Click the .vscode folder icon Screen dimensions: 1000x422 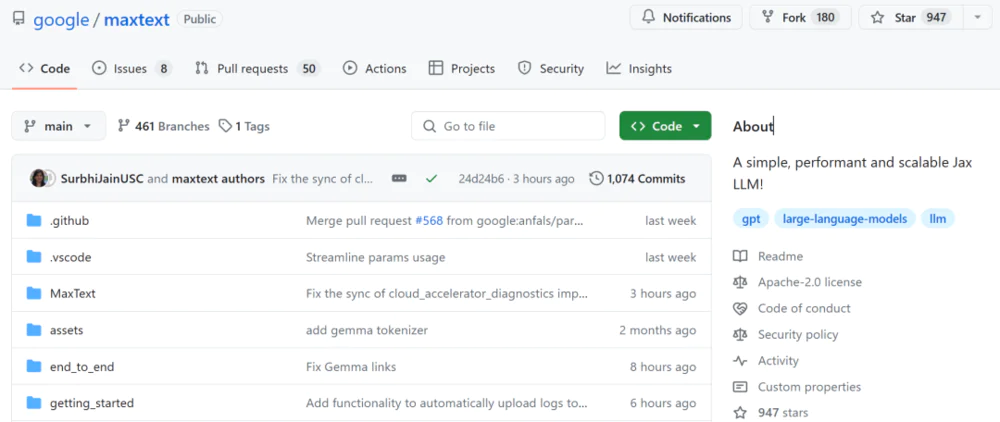coord(34,257)
